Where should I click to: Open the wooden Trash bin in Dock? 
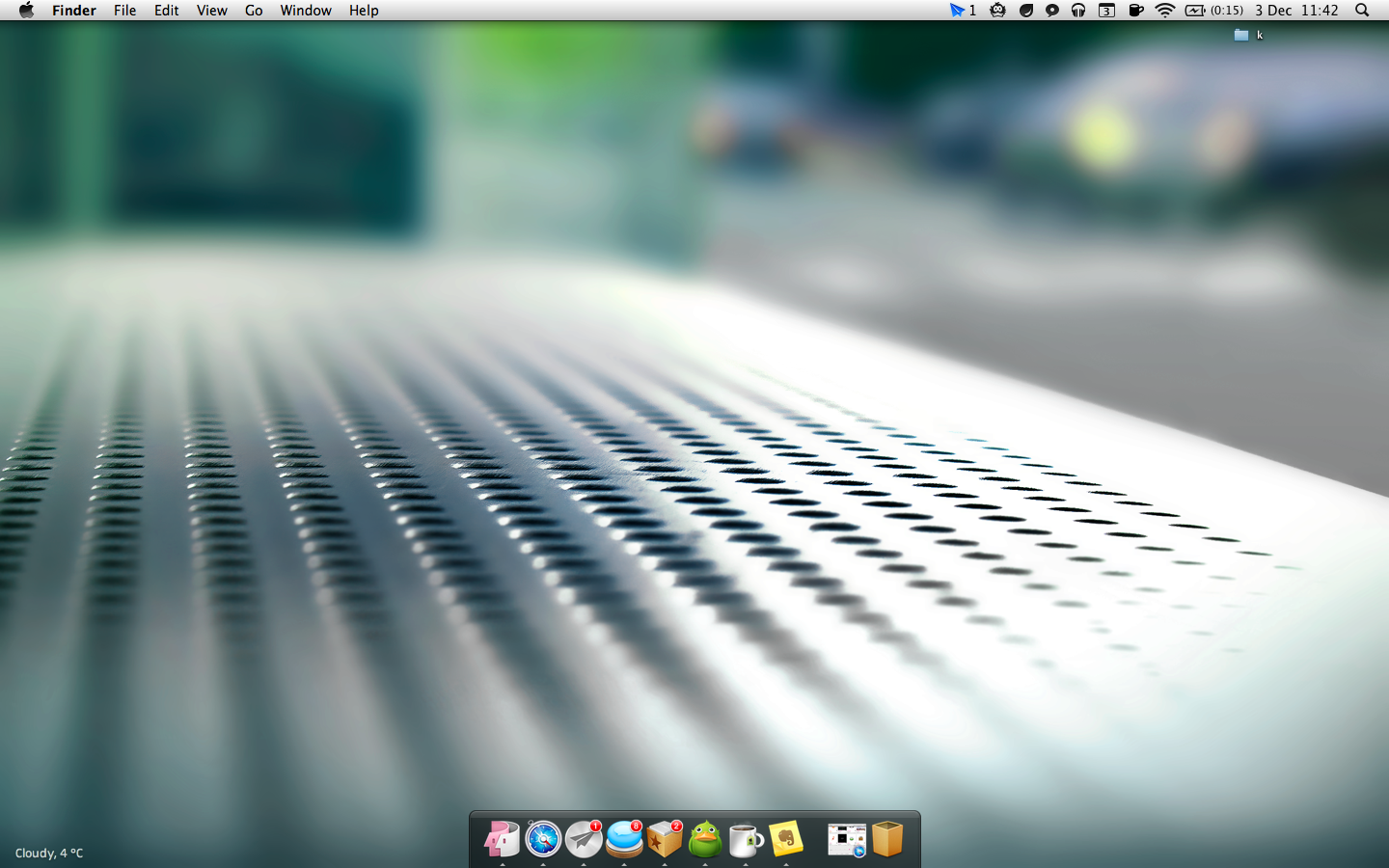click(x=887, y=839)
